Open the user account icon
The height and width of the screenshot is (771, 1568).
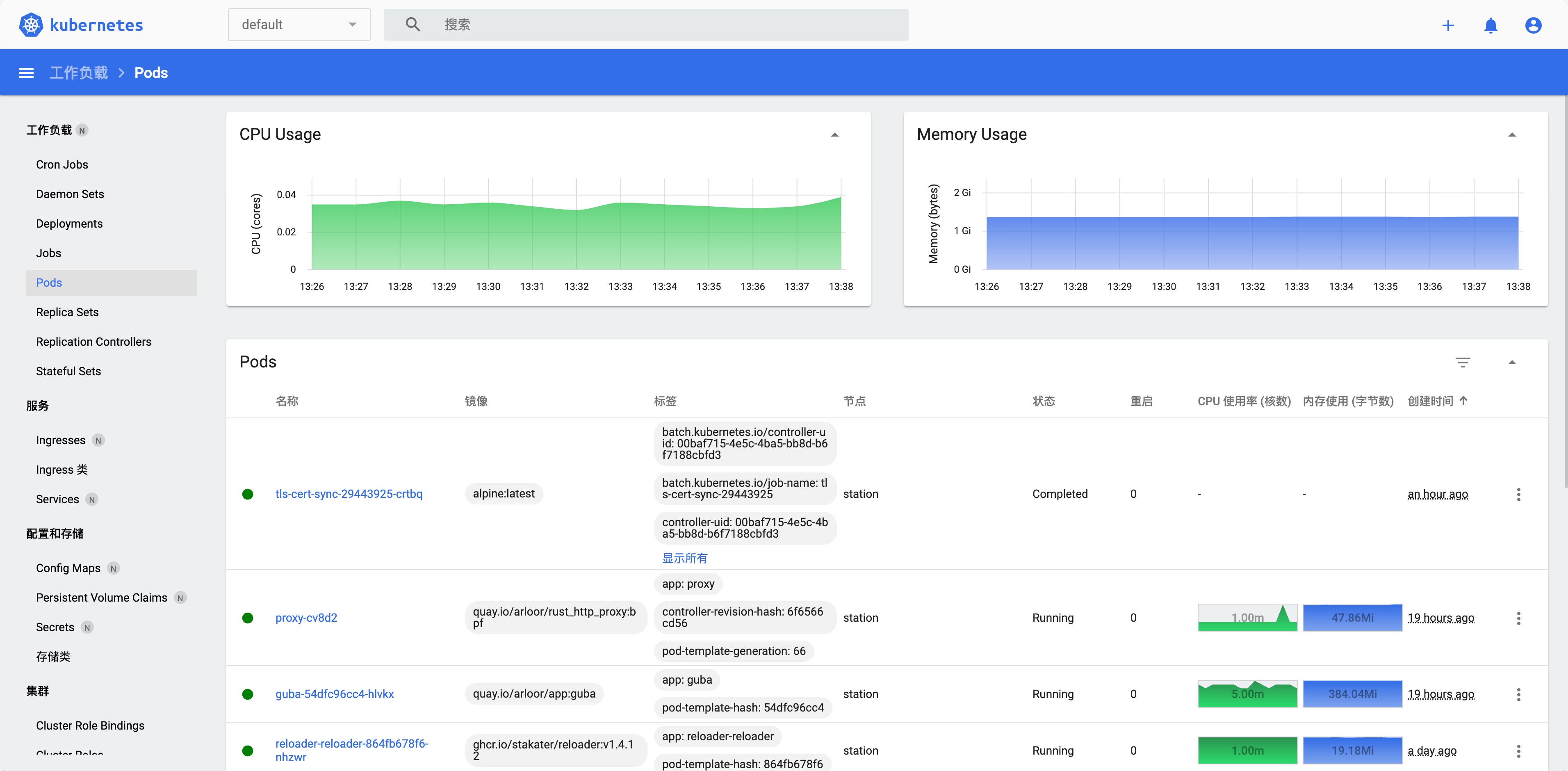[x=1533, y=25]
